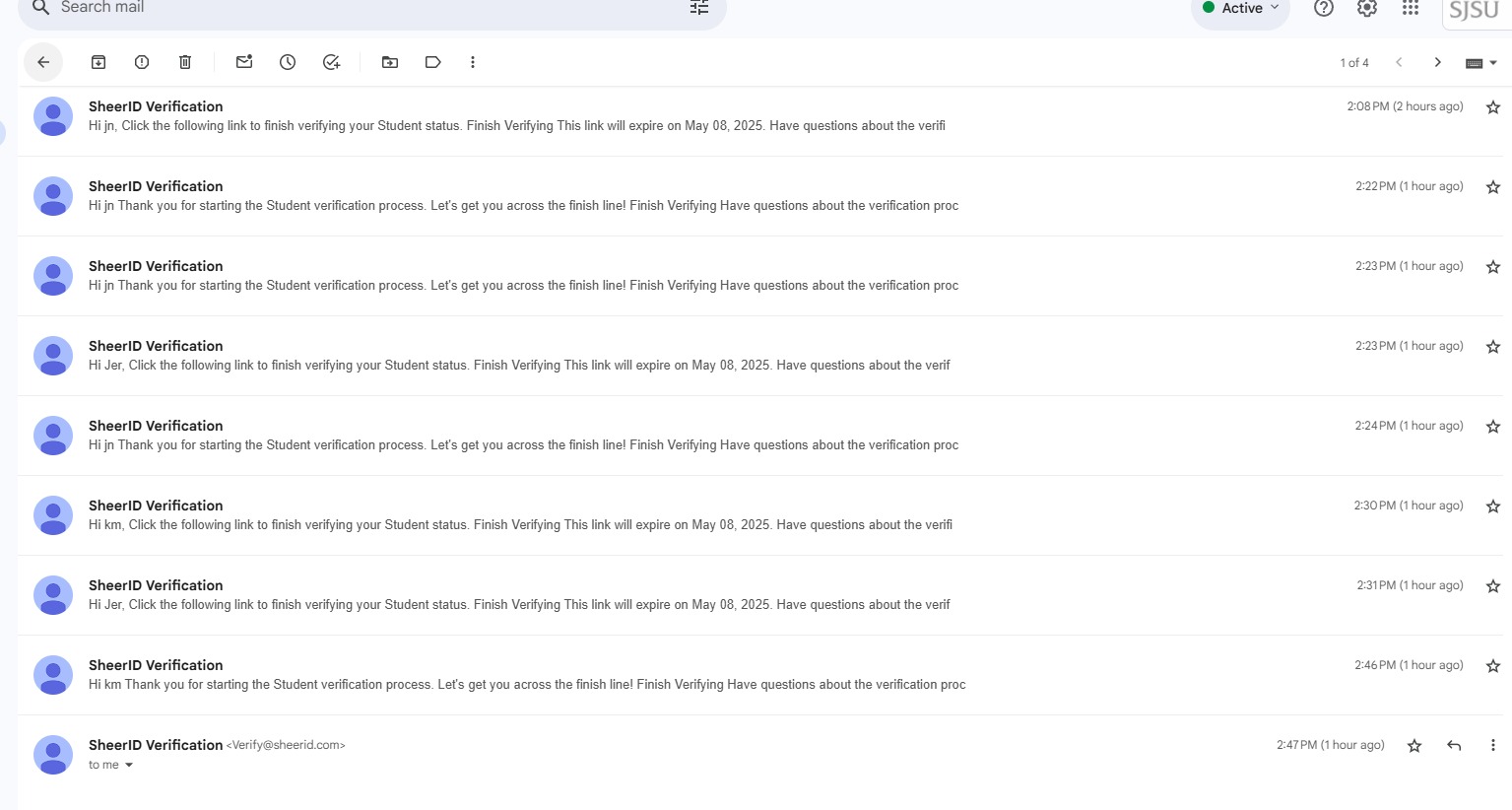Expand the 'Hi km, Click the following link' message
1512x810 pixels.
tap(520, 525)
